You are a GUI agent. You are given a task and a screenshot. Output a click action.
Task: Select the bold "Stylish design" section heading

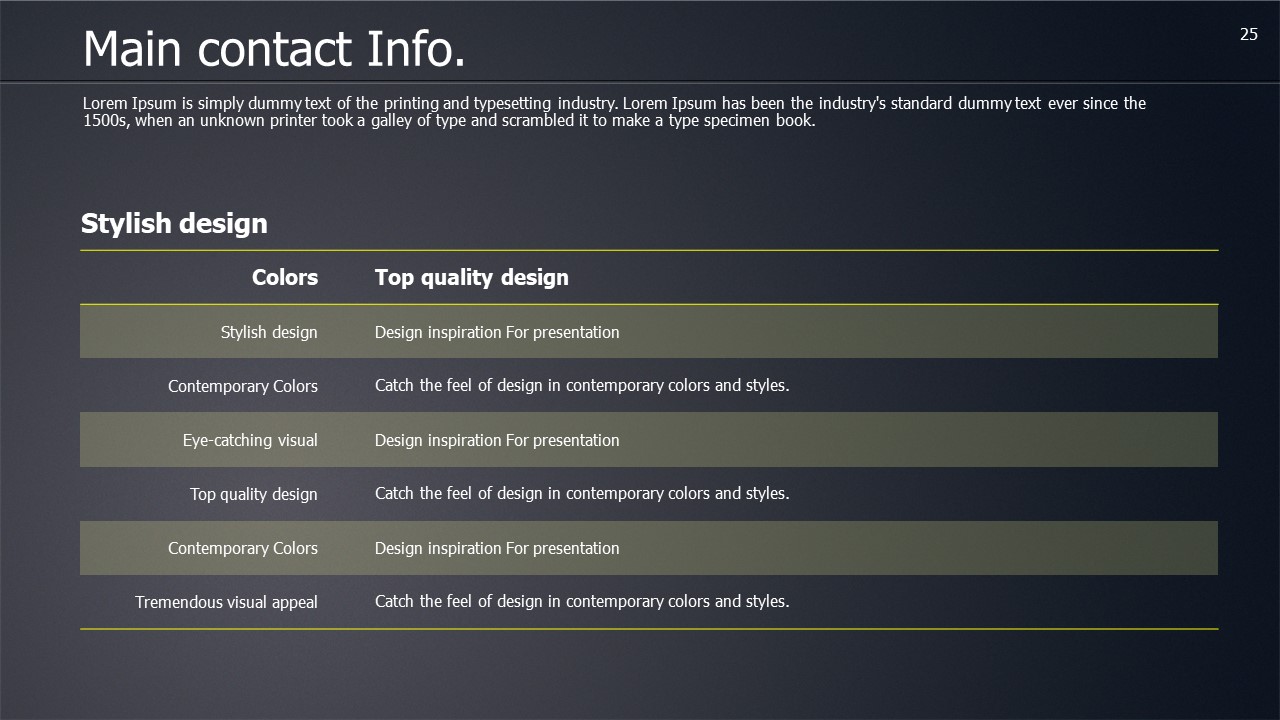(174, 224)
